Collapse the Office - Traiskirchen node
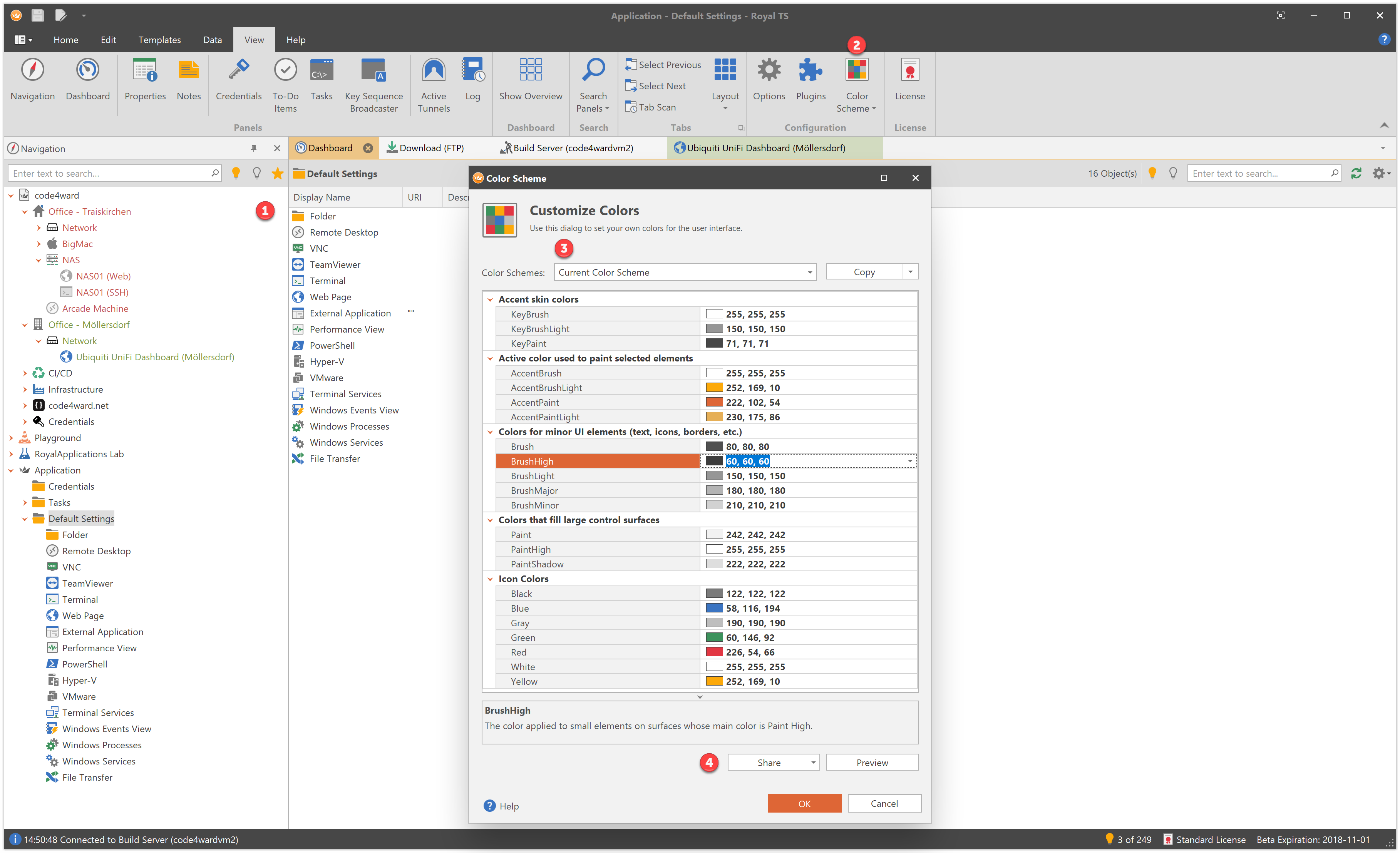The width and height of the screenshot is (1400, 853). (x=24, y=211)
